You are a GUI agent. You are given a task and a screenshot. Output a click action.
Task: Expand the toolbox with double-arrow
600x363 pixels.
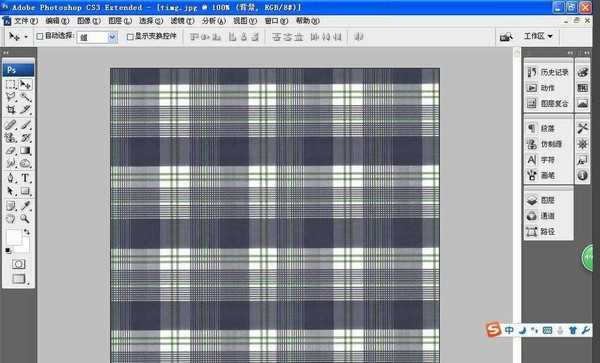6,52
